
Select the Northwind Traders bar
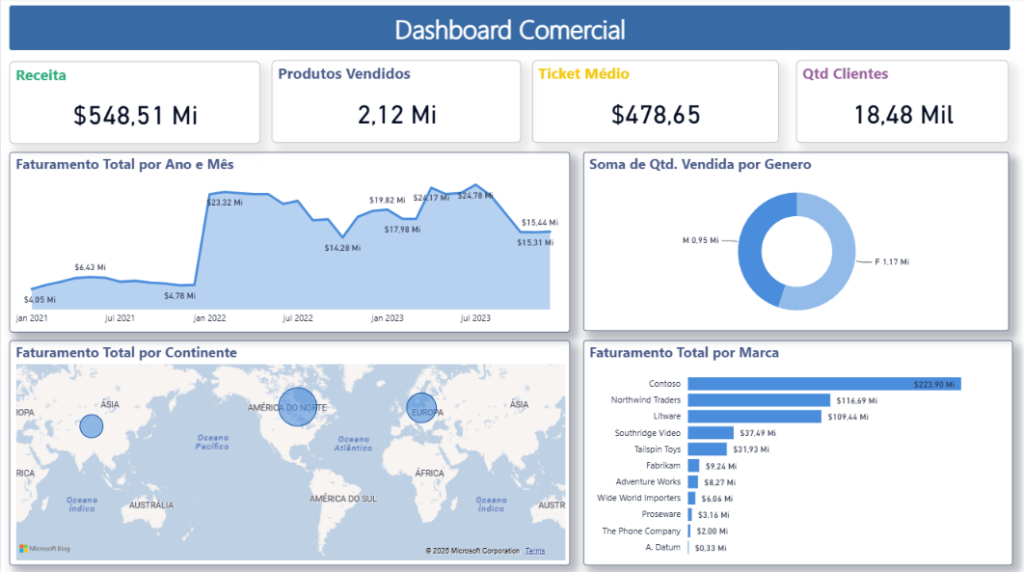[x=759, y=400]
